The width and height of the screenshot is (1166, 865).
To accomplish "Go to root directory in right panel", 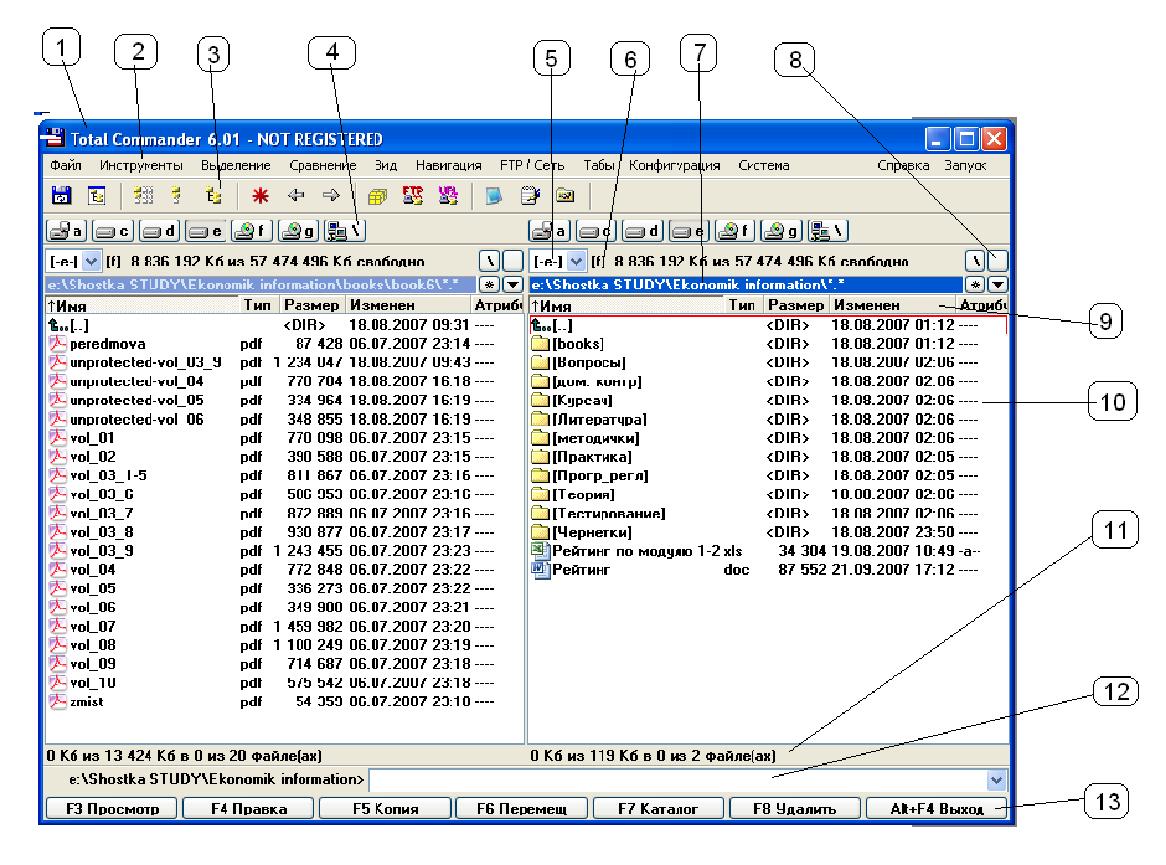I will tap(975, 261).
